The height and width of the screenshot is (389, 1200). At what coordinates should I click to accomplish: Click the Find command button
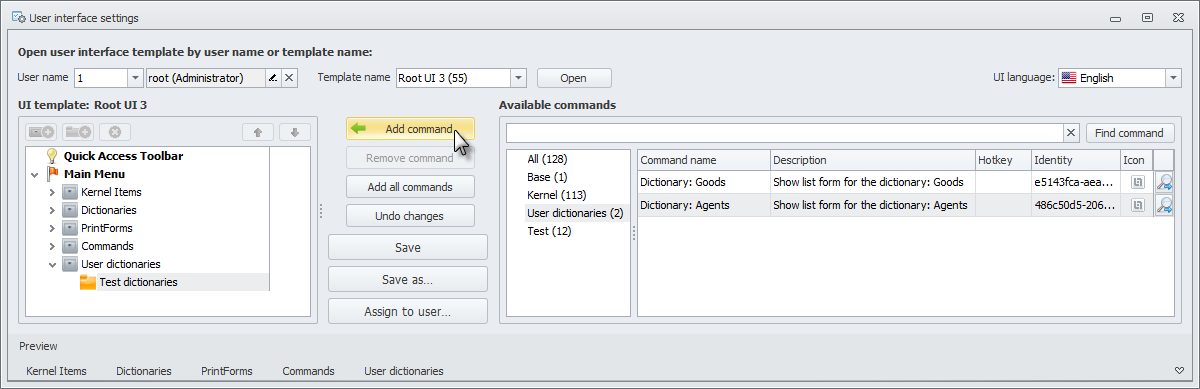click(1129, 133)
